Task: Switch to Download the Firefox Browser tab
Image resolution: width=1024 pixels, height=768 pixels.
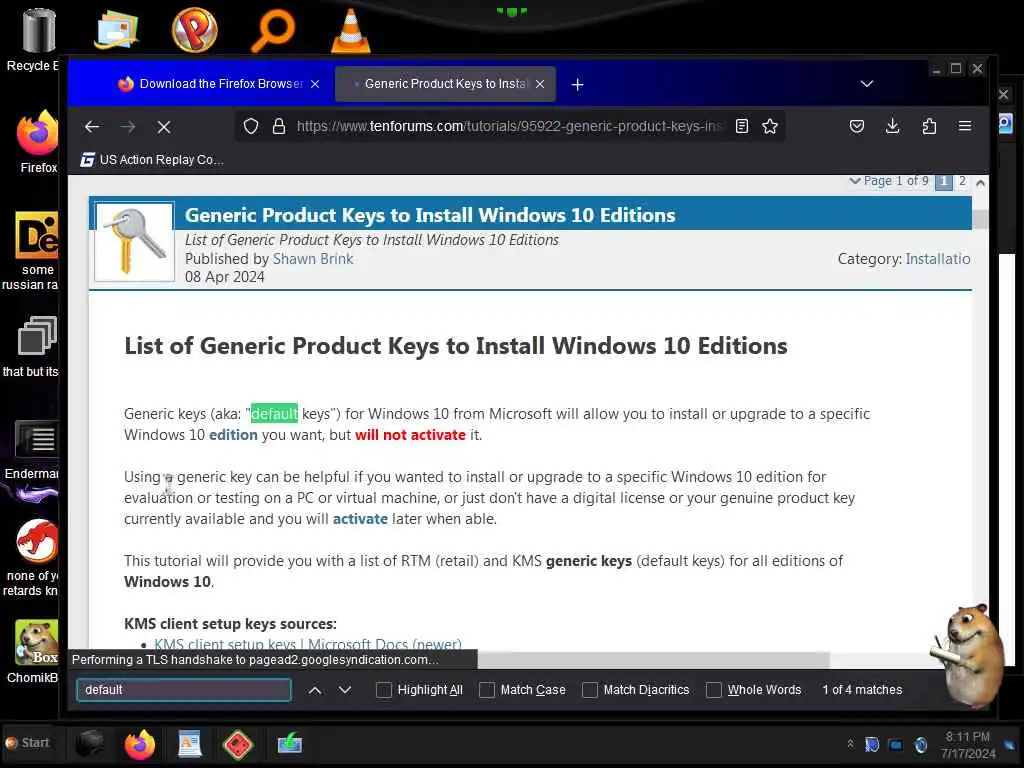Action: 211,84
